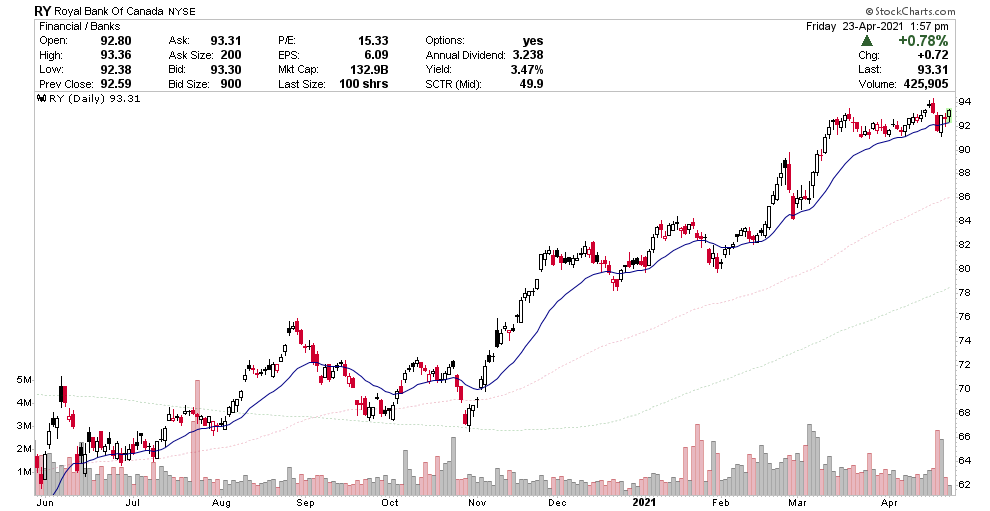The image size is (990, 511).
Task: Click the Jun month label on time axis
Action: pos(46,503)
